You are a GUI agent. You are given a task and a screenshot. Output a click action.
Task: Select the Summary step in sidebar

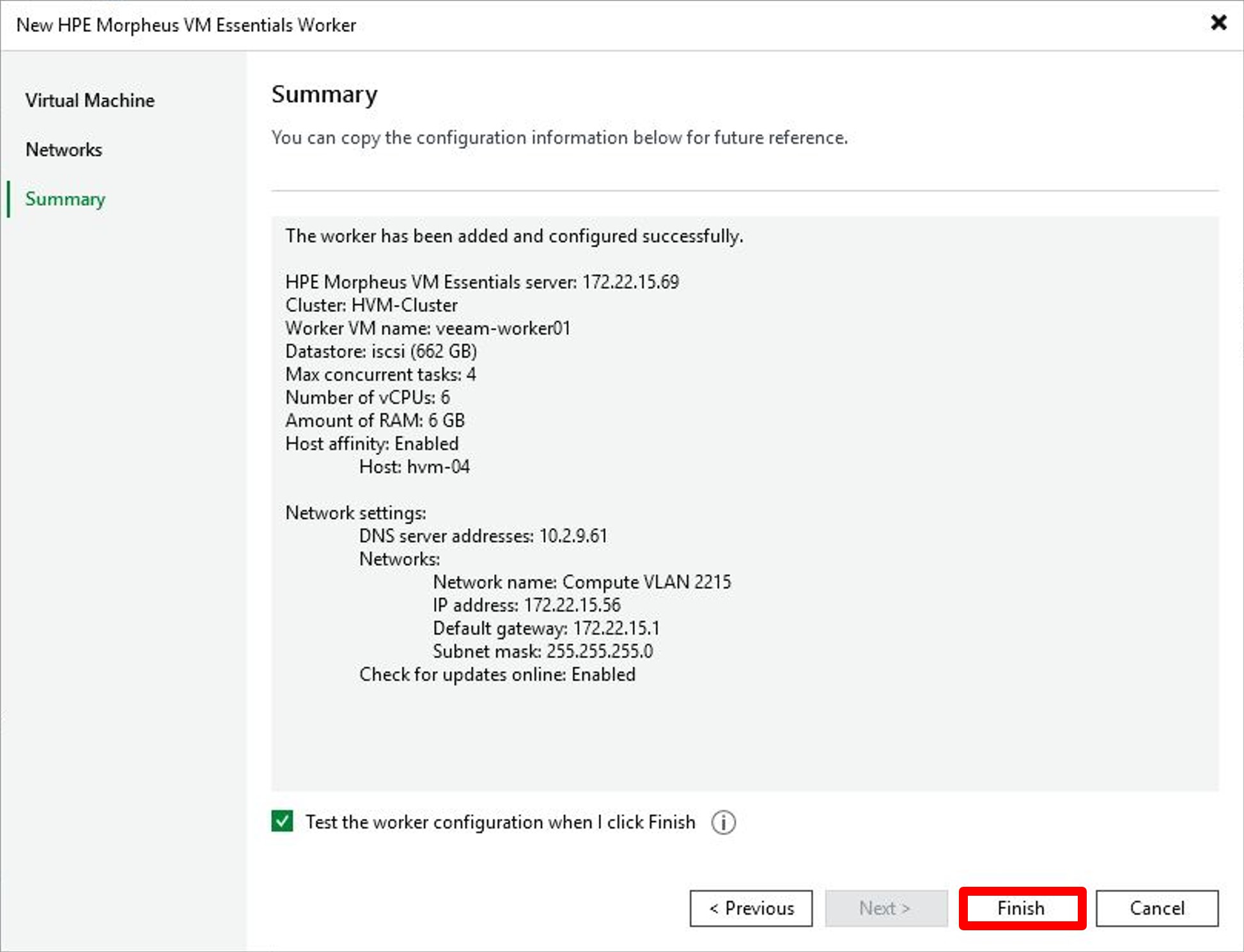coord(65,199)
